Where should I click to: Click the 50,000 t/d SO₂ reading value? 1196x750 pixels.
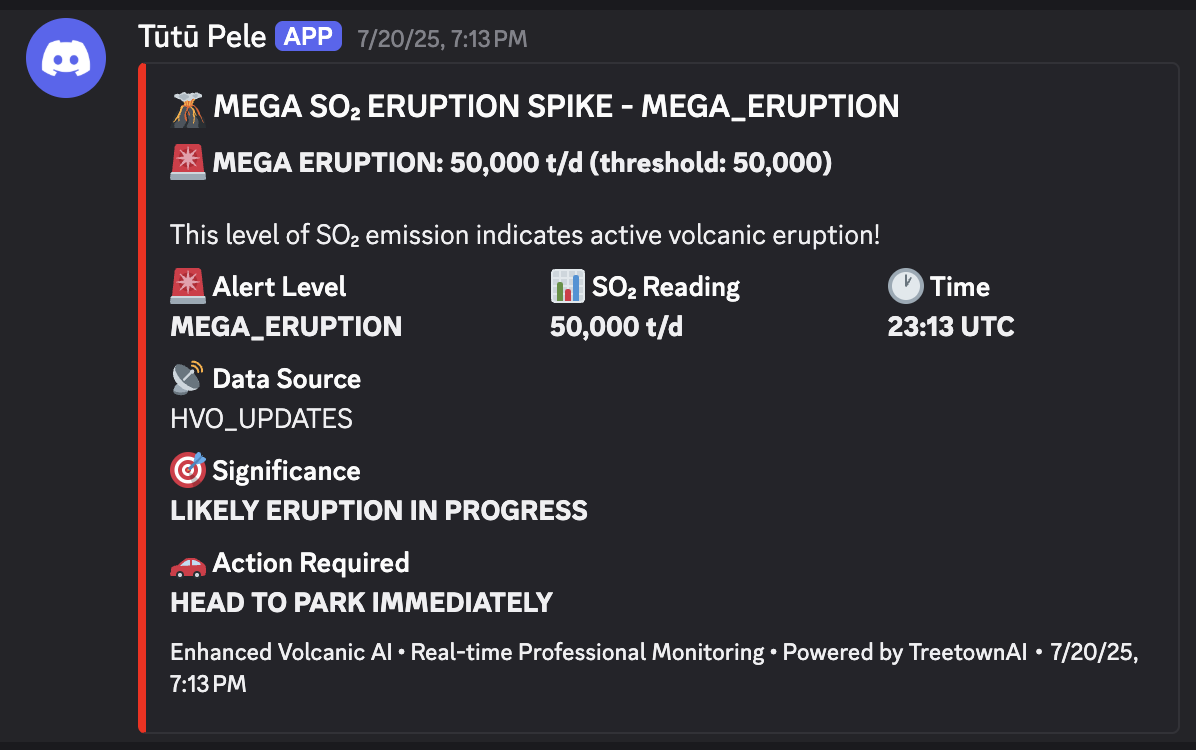616,326
